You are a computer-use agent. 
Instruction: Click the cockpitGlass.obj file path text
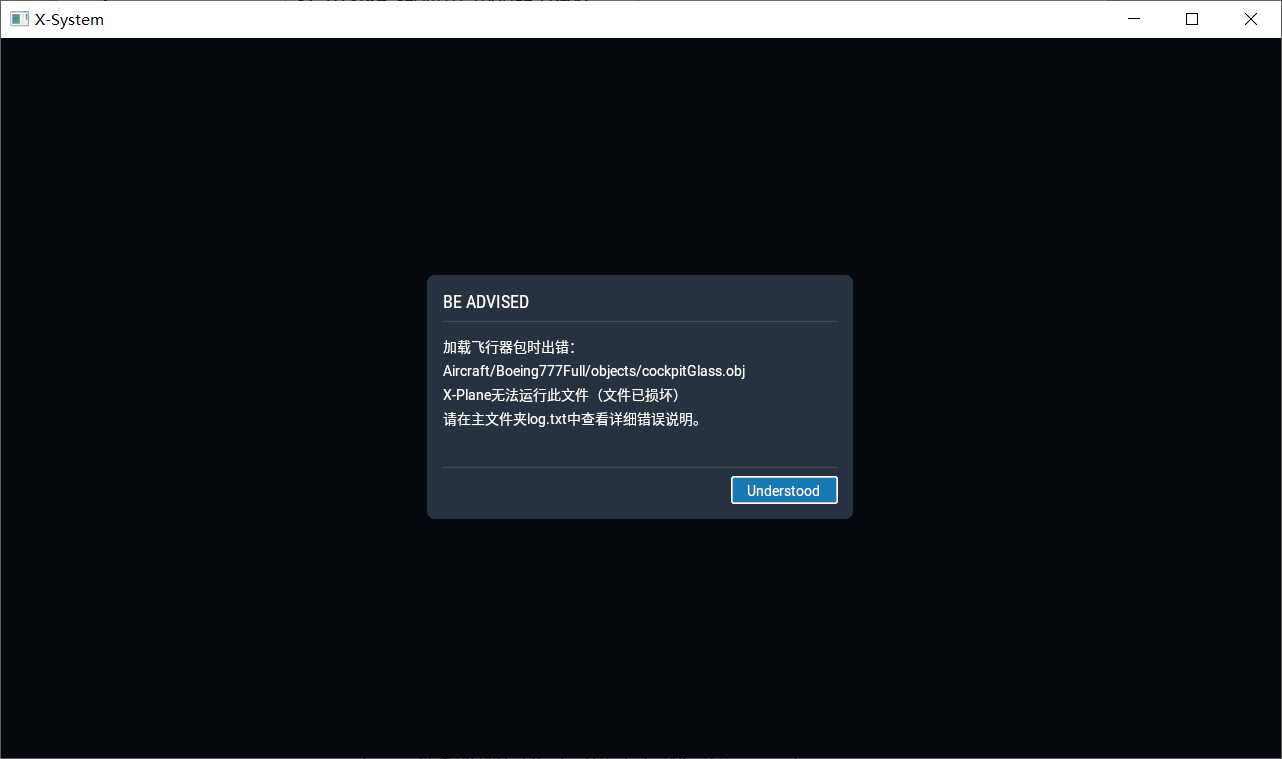(594, 371)
